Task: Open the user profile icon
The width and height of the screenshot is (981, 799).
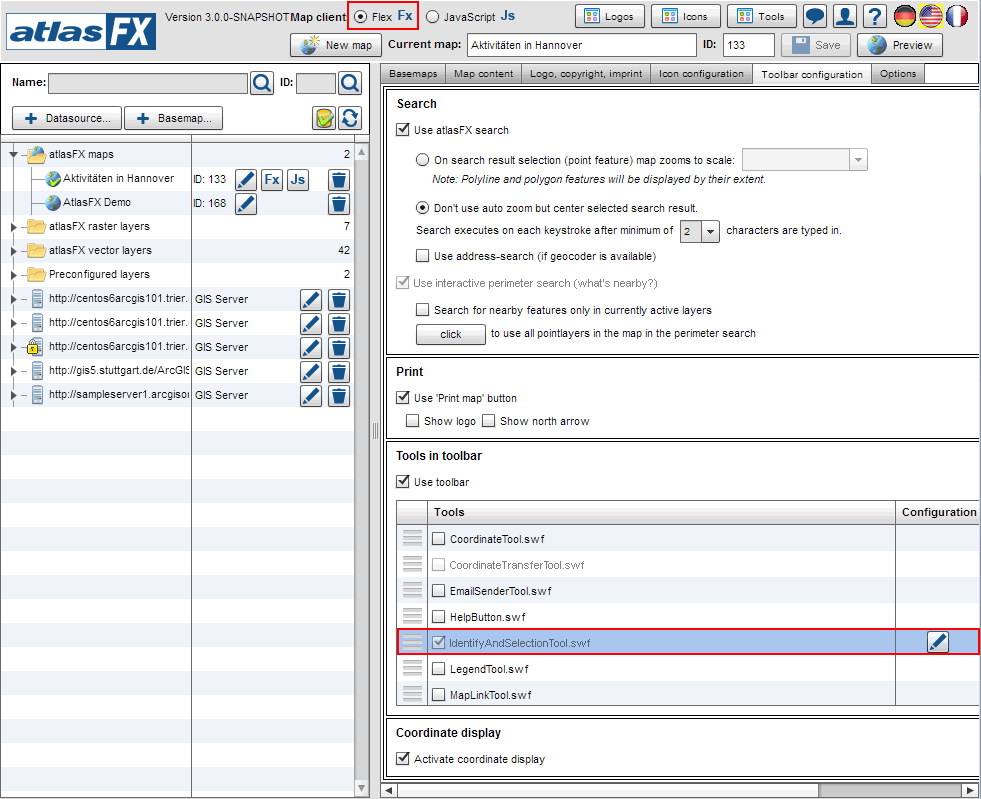Action: tap(845, 16)
